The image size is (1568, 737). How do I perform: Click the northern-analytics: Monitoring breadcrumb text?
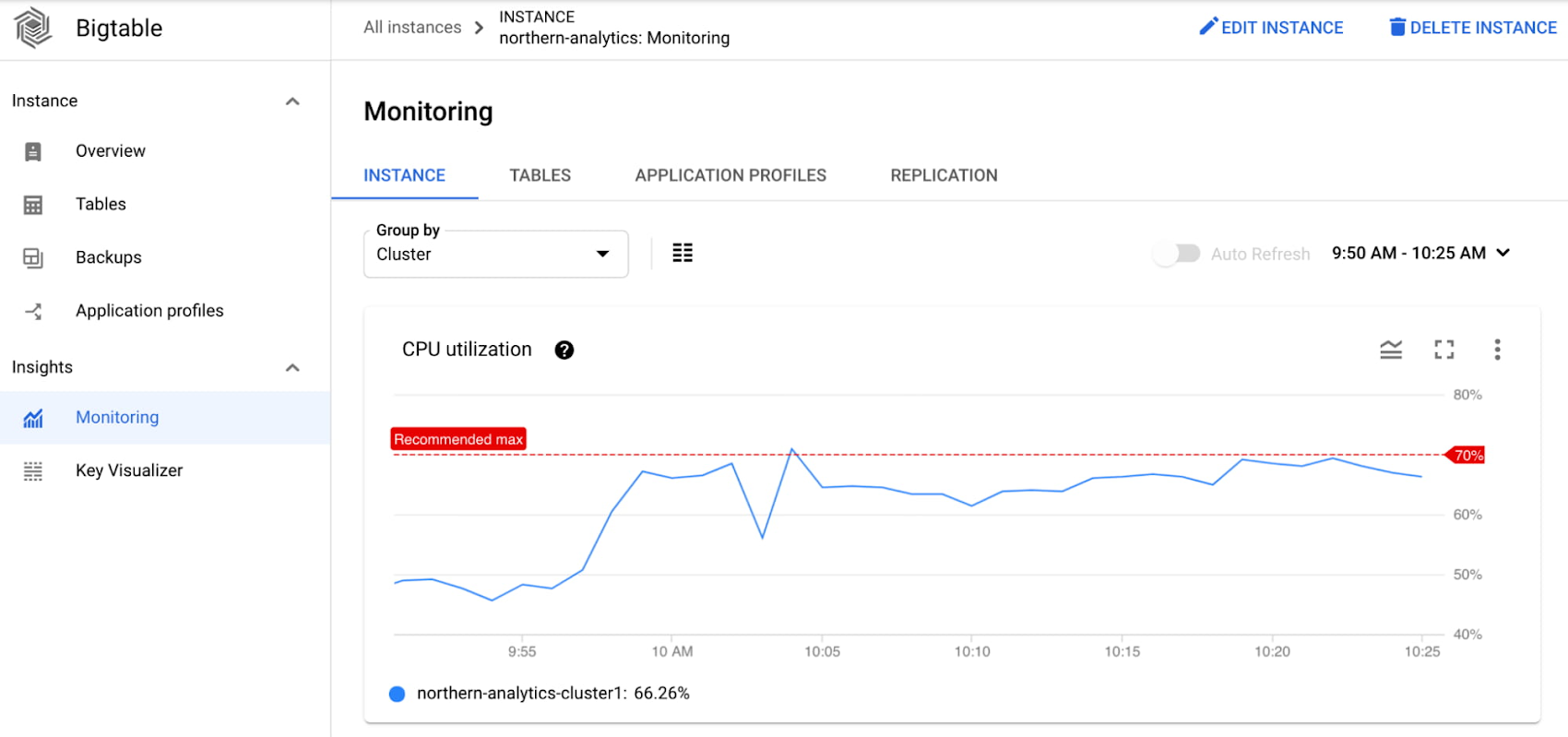[614, 38]
